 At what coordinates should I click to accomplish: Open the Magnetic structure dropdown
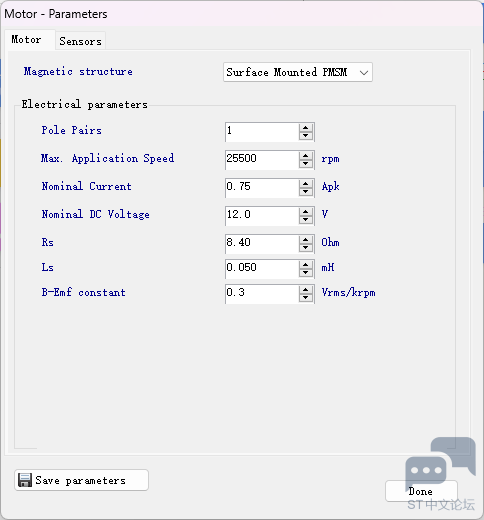click(298, 72)
